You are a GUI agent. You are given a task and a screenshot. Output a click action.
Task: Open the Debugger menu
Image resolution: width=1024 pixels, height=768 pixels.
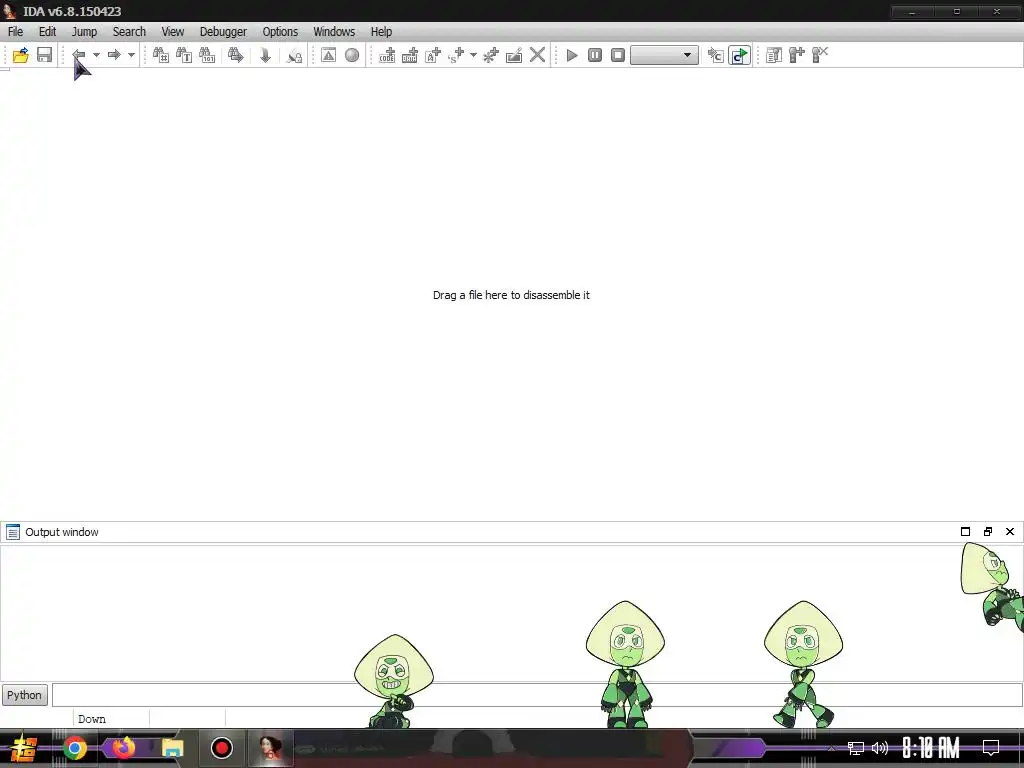(x=223, y=32)
